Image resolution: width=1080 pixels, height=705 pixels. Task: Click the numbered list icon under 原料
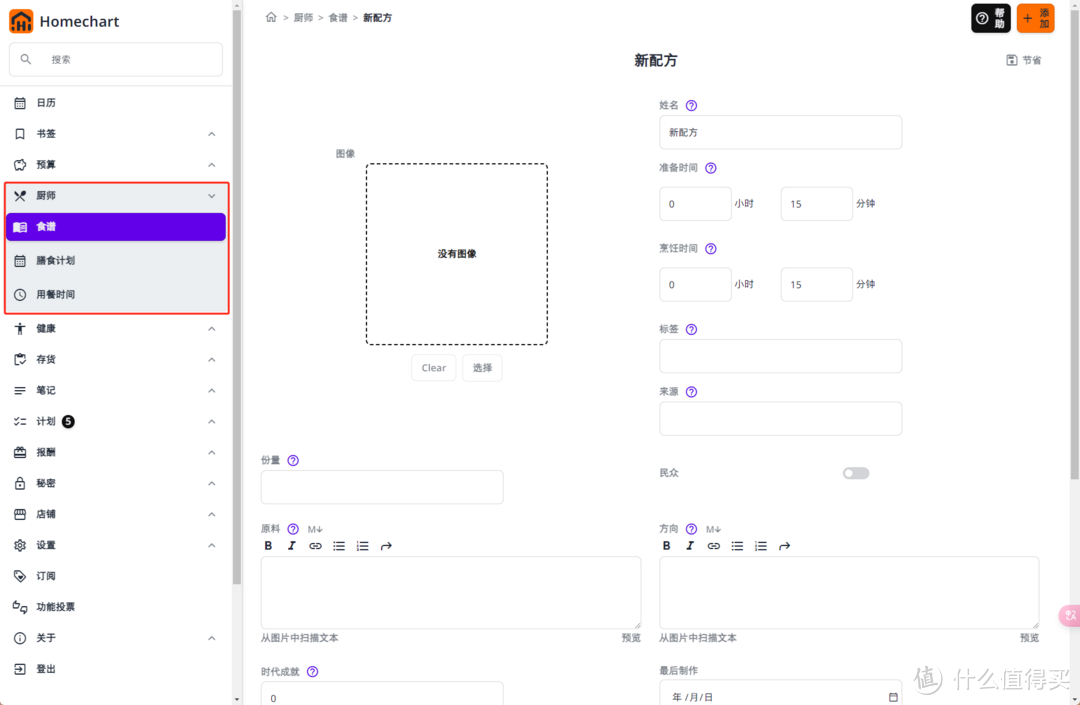click(x=362, y=545)
